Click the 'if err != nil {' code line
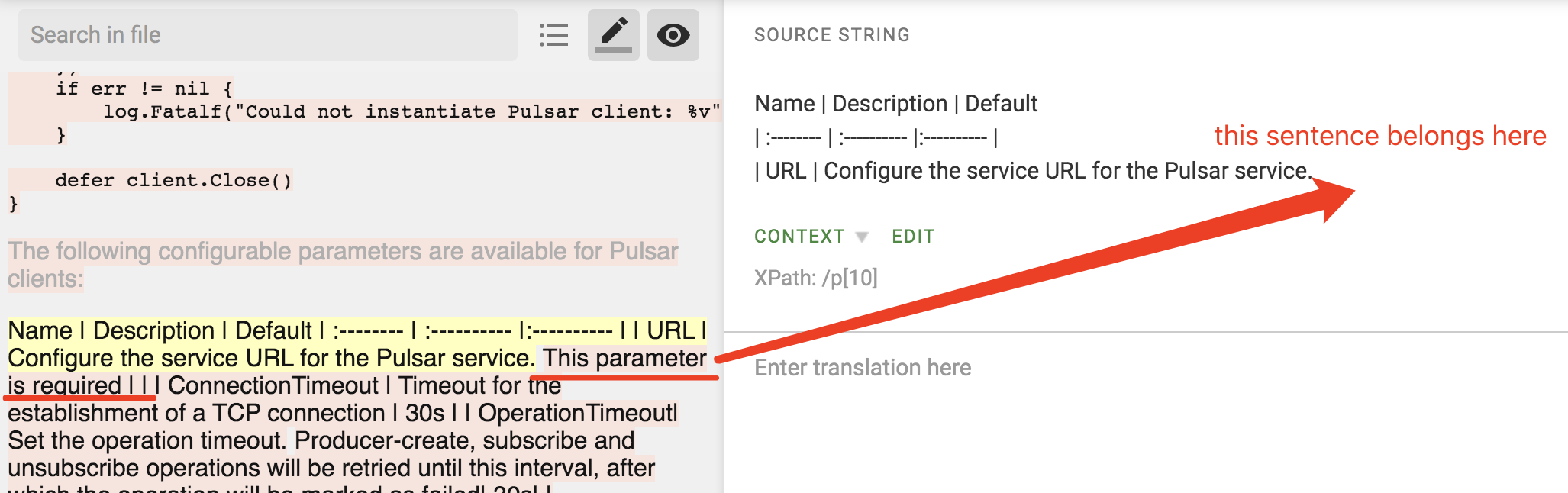Viewport: 1568px width, 493px height. [x=144, y=89]
